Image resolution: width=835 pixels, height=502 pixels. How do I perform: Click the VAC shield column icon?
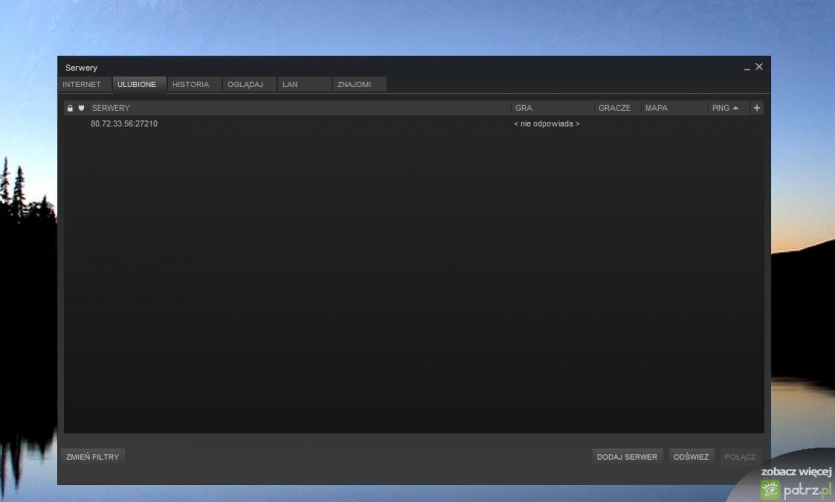pos(81,108)
